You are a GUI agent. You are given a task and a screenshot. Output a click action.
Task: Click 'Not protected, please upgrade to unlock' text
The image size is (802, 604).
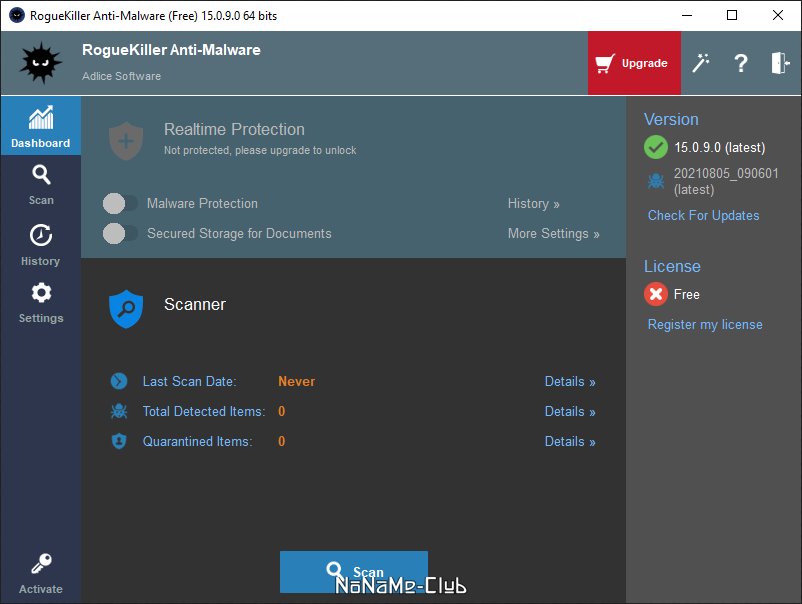pos(260,150)
